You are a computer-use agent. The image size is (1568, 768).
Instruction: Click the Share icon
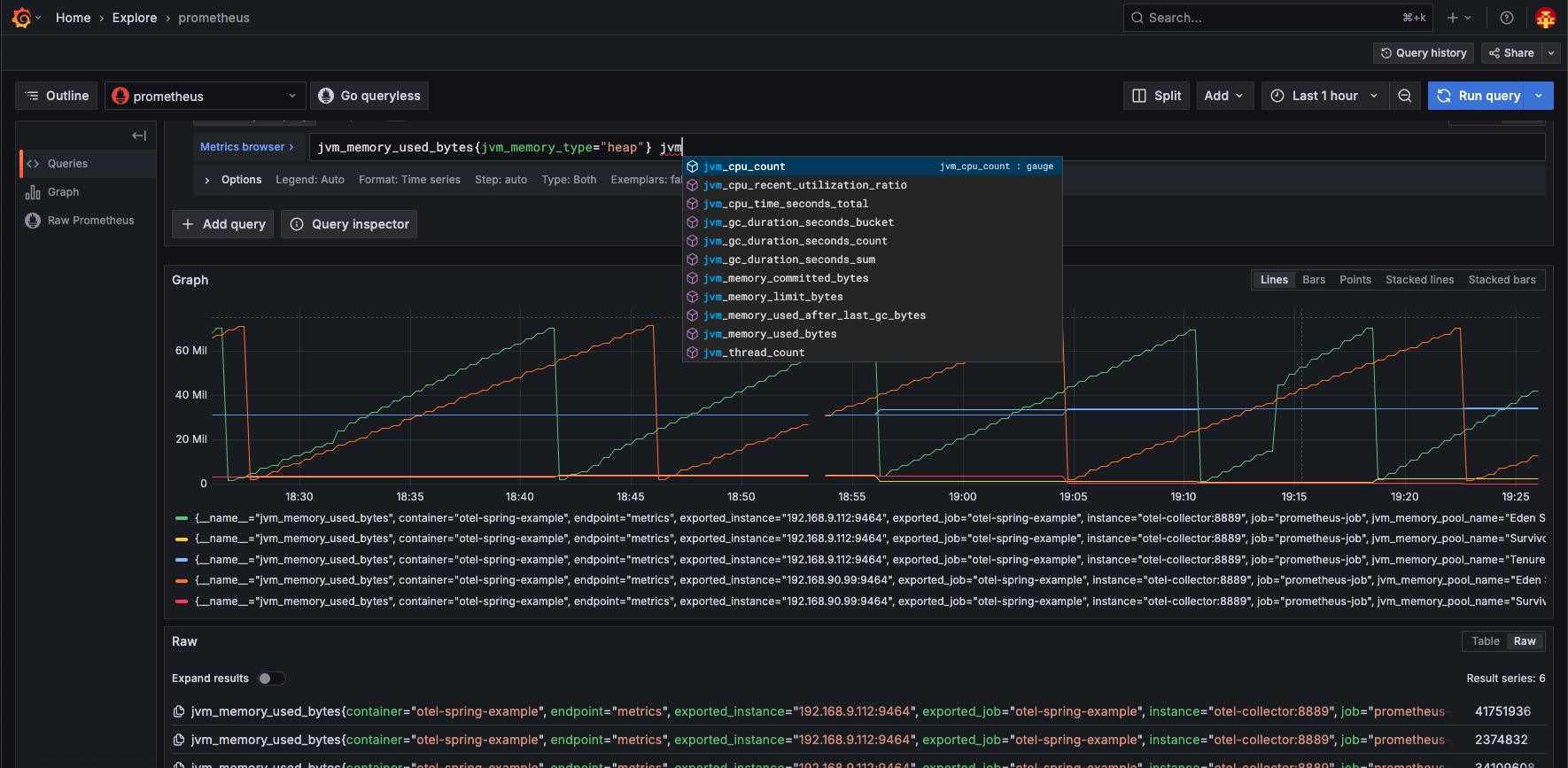point(1494,53)
